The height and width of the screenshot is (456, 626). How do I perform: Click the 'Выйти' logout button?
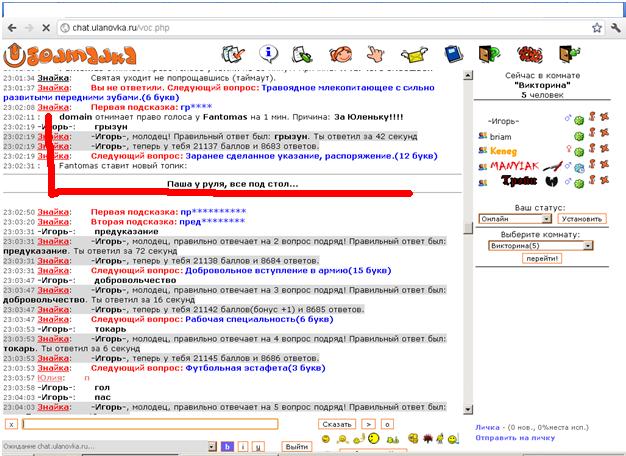click(296, 446)
